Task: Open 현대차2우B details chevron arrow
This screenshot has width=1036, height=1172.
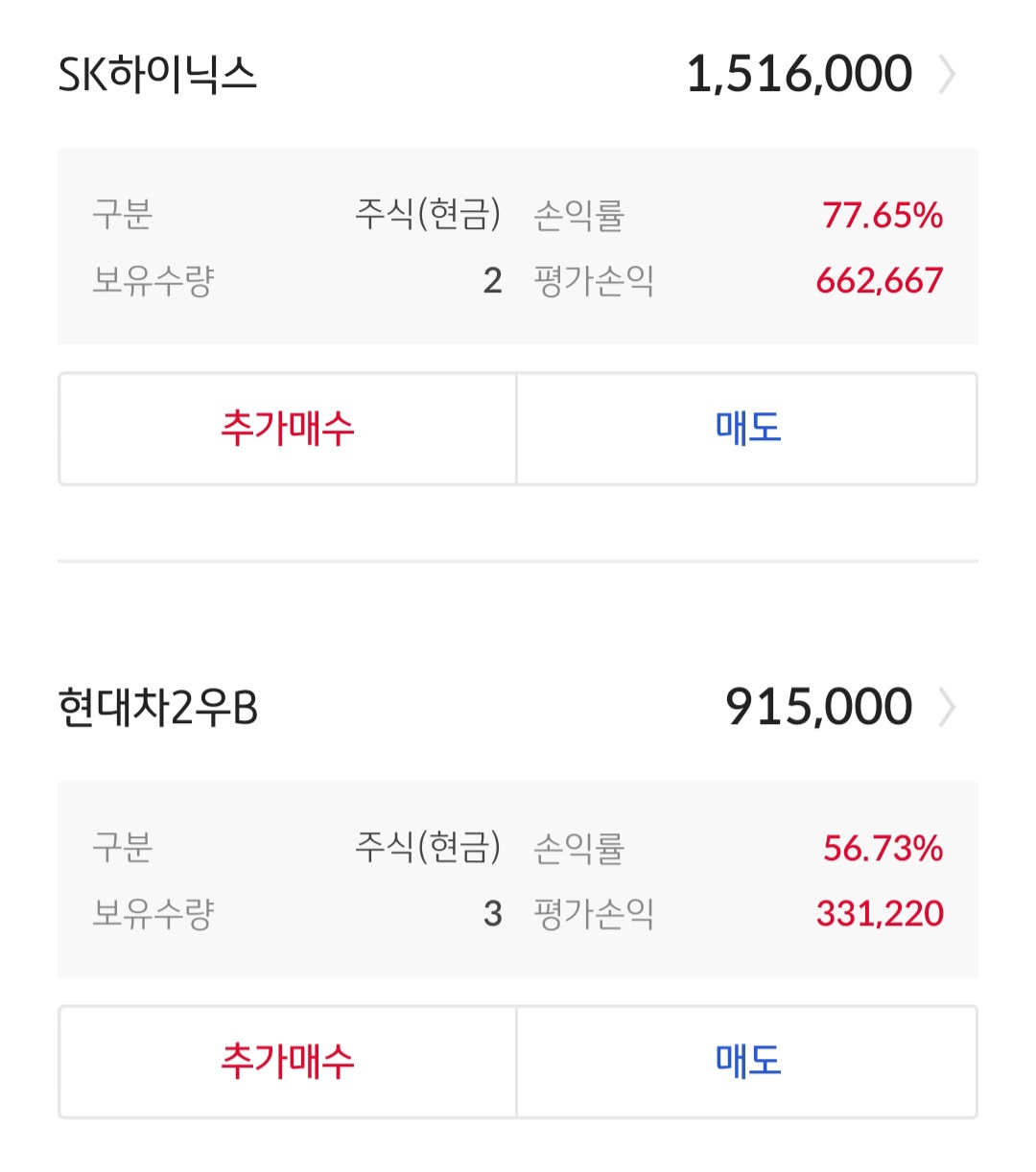Action: [x=947, y=708]
